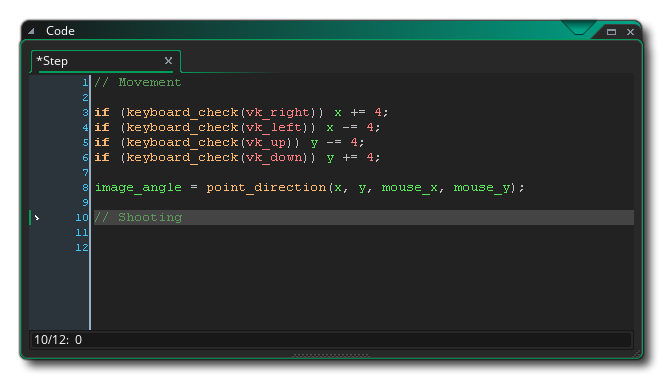Select the *Step tab
The image size is (663, 379).
106,61
